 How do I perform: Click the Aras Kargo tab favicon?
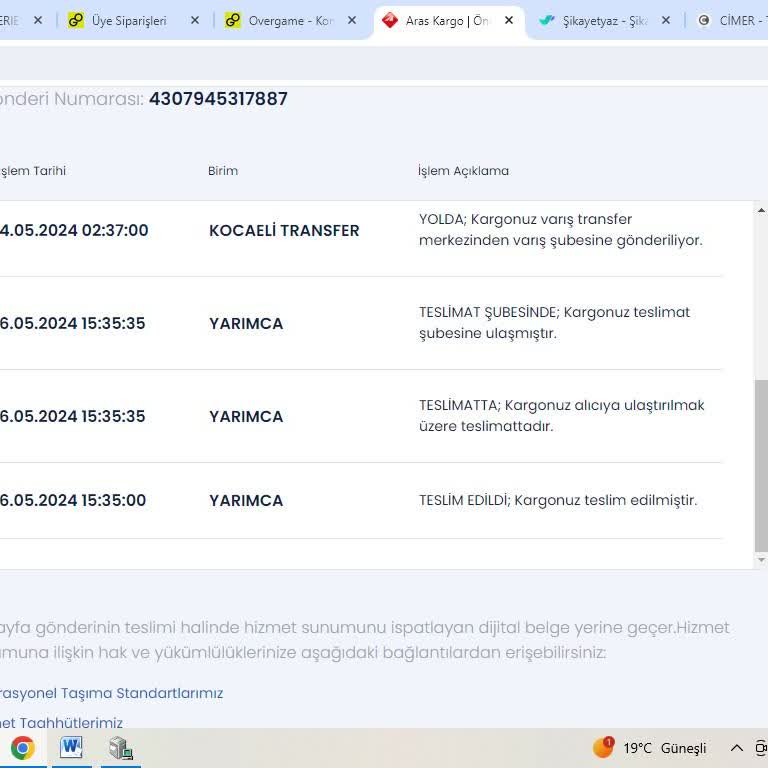click(x=390, y=21)
